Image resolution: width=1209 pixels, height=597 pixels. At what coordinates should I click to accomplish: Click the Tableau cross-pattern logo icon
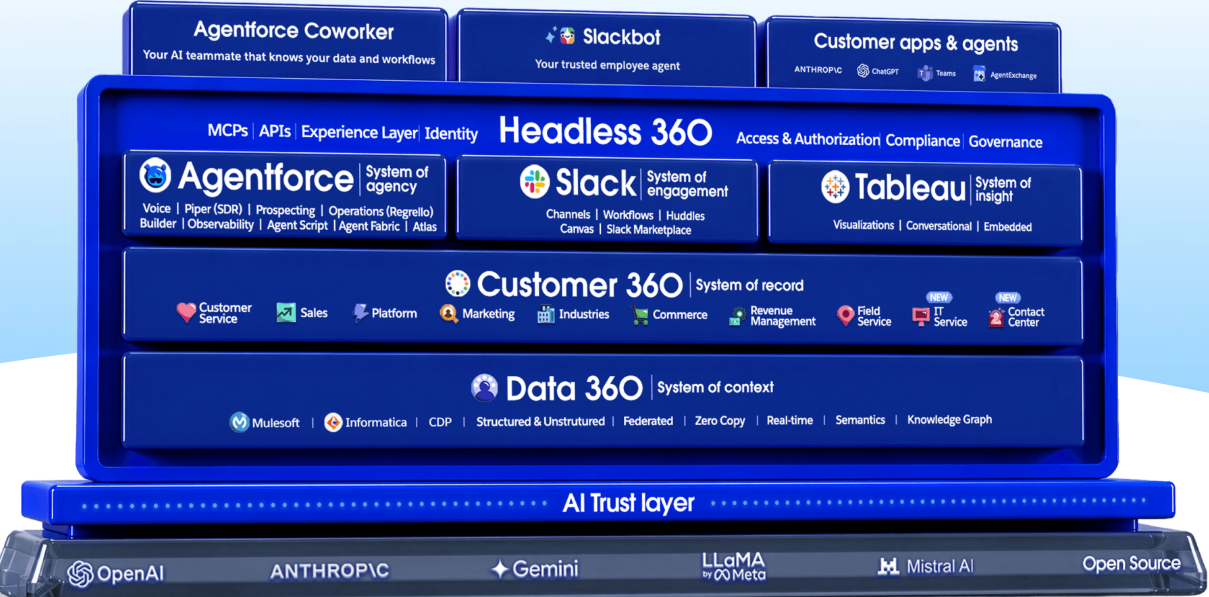835,187
